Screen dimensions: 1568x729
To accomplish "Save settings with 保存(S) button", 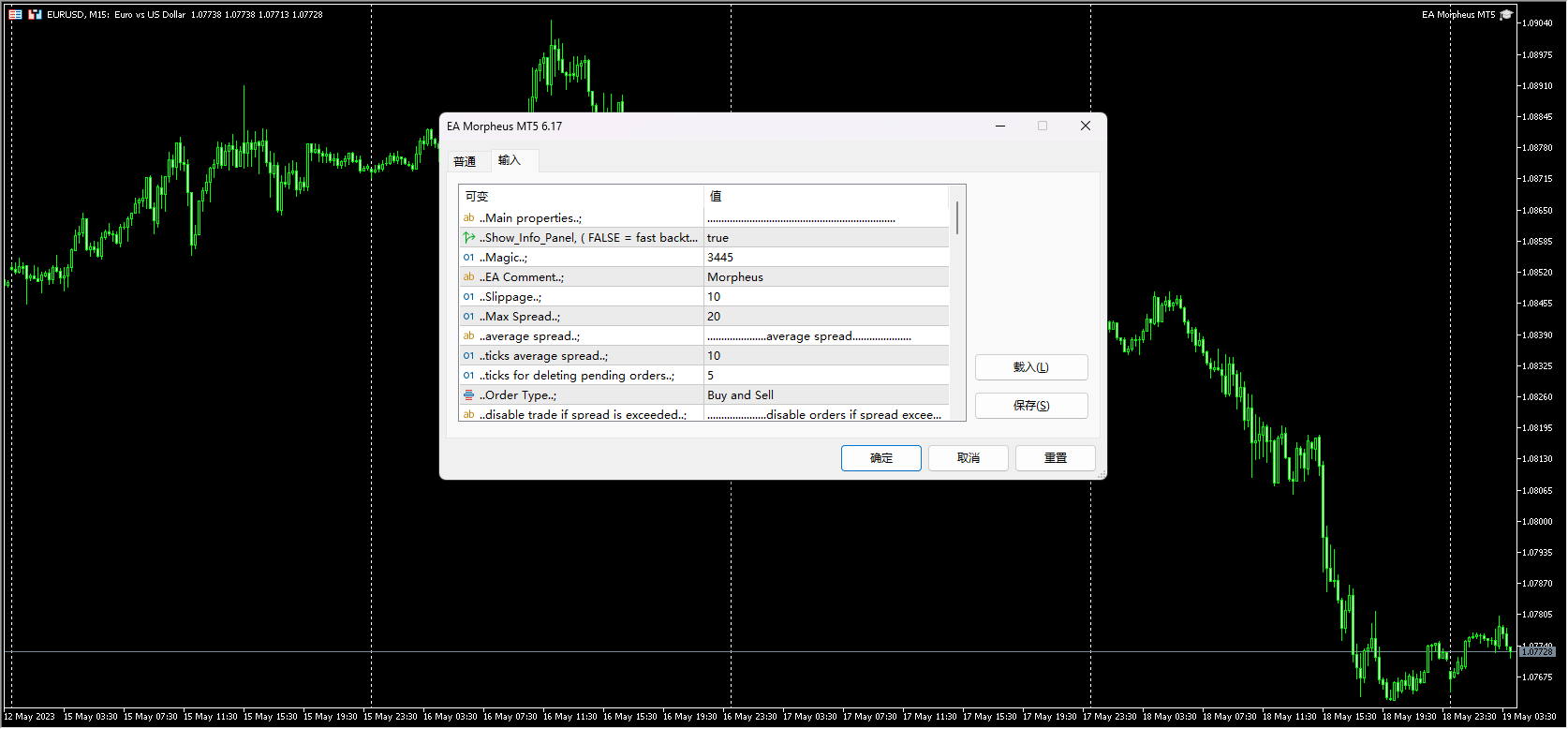I will click(1030, 406).
